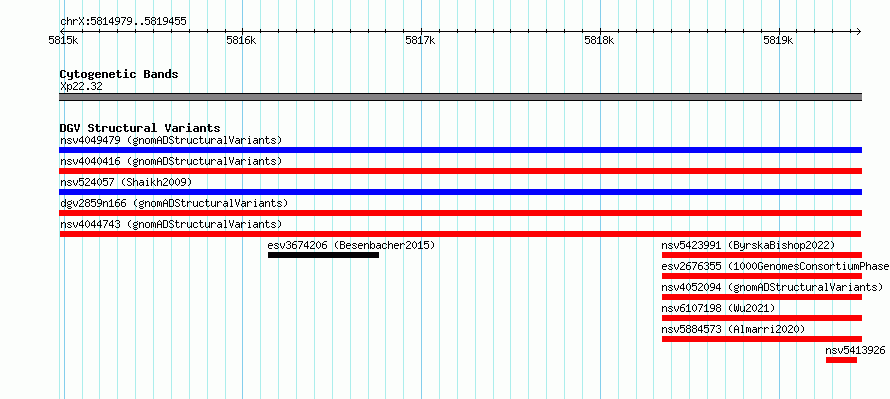The width and height of the screenshot is (890, 399).
Task: Click the chrX:5814979..5819455 coordinates label
Action: [123, 22]
